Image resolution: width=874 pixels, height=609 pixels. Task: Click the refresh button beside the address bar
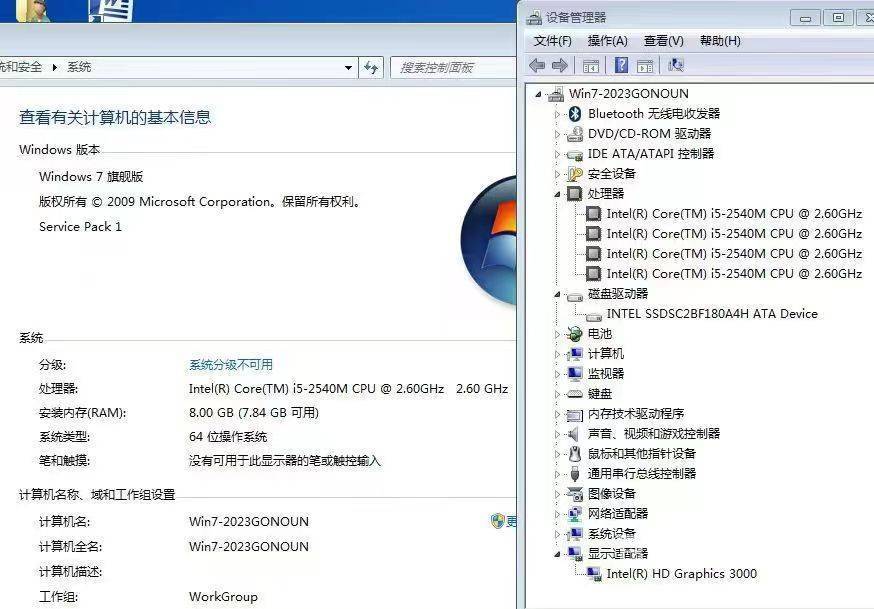pos(371,68)
